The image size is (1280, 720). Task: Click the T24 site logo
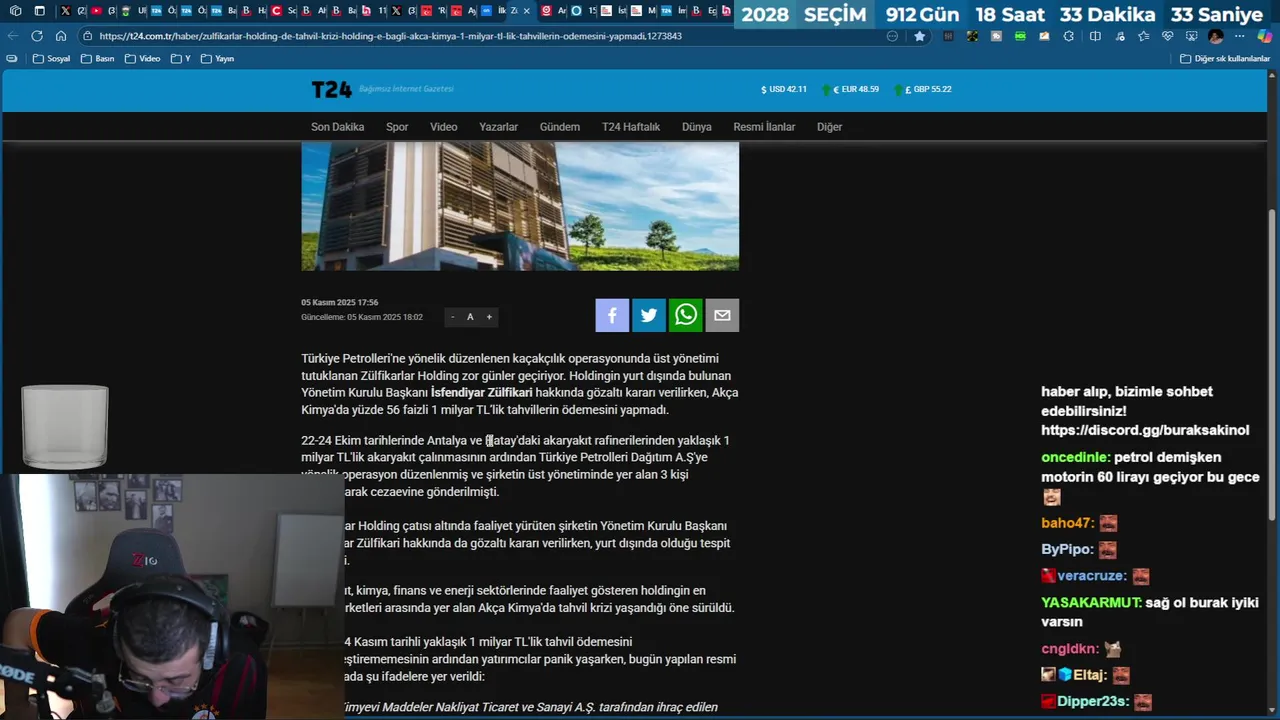click(332, 89)
